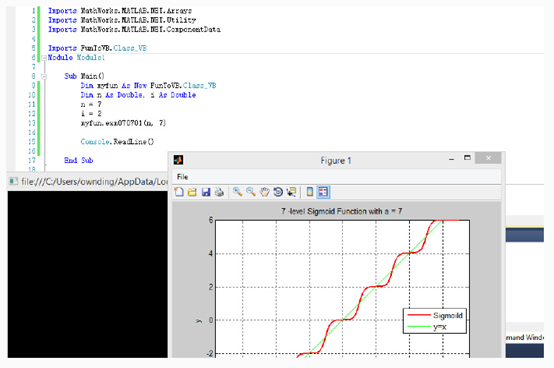Click 'Imports MathWorks.MATLAB.NET.Arrays' line
Image resolution: width=554 pixels, height=368 pixels.
pyautogui.click(x=120, y=11)
